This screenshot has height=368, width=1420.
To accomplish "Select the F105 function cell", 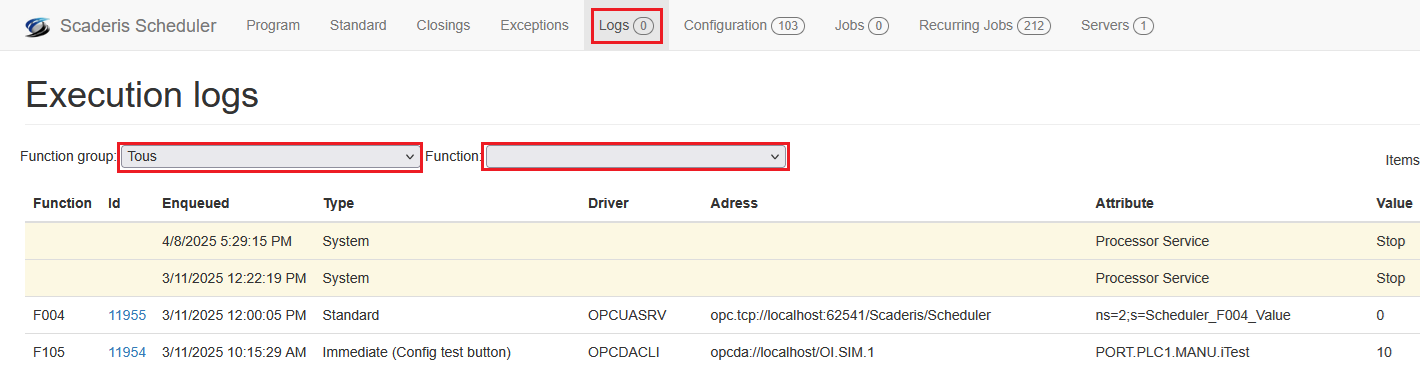I will pos(49,352).
